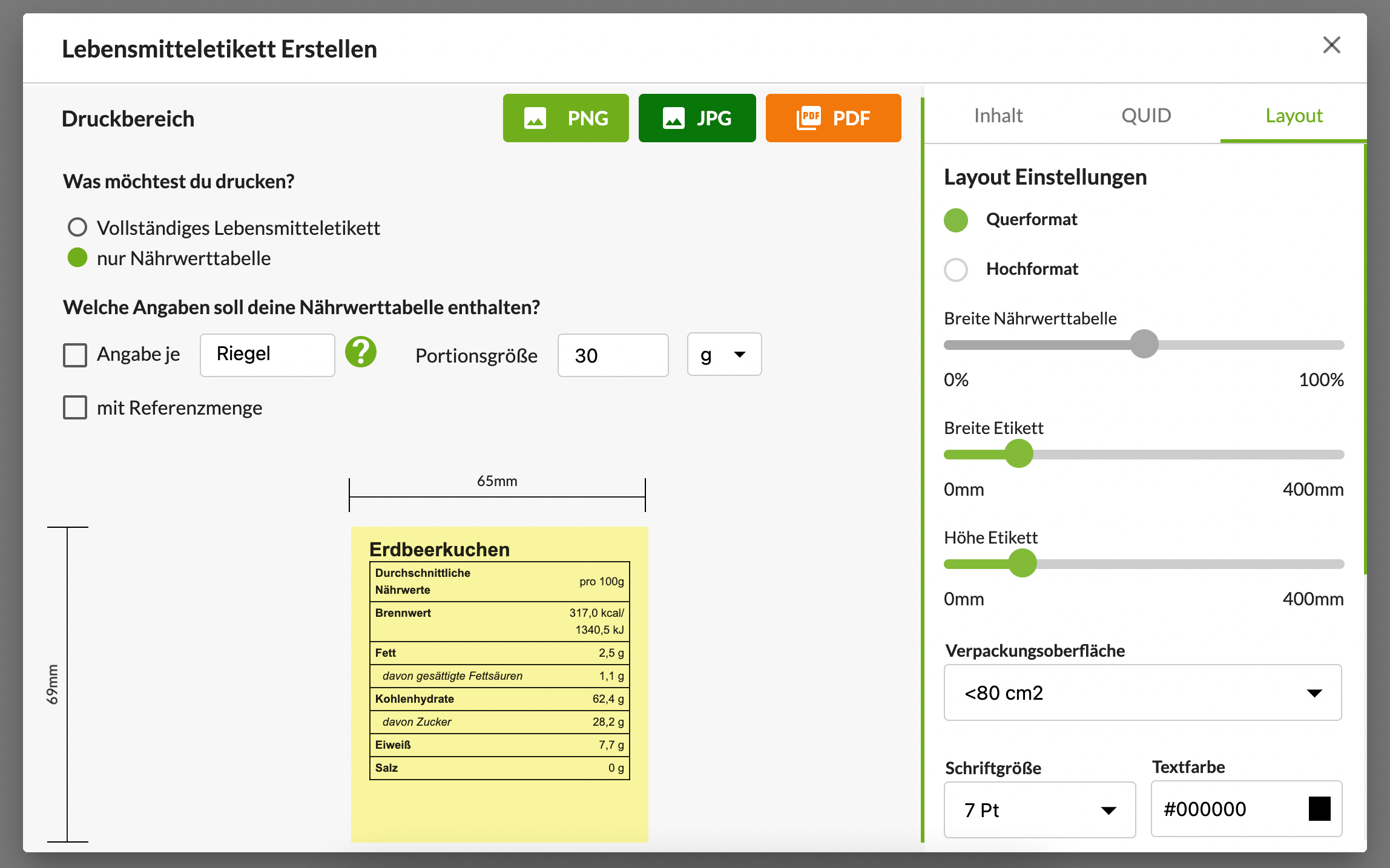Open the Schriftgröße 7 Pt dropdown
1390x868 pixels.
tap(1039, 810)
